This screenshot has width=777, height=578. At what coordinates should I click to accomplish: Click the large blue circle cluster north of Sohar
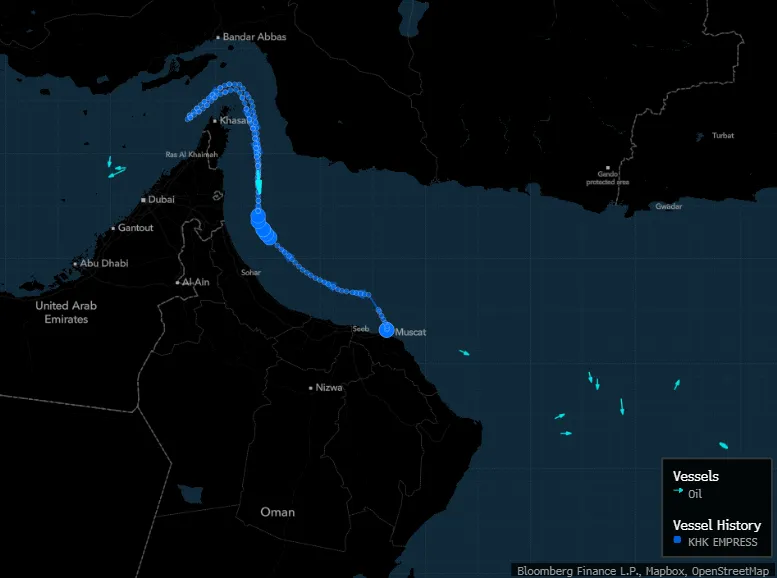pos(262,225)
